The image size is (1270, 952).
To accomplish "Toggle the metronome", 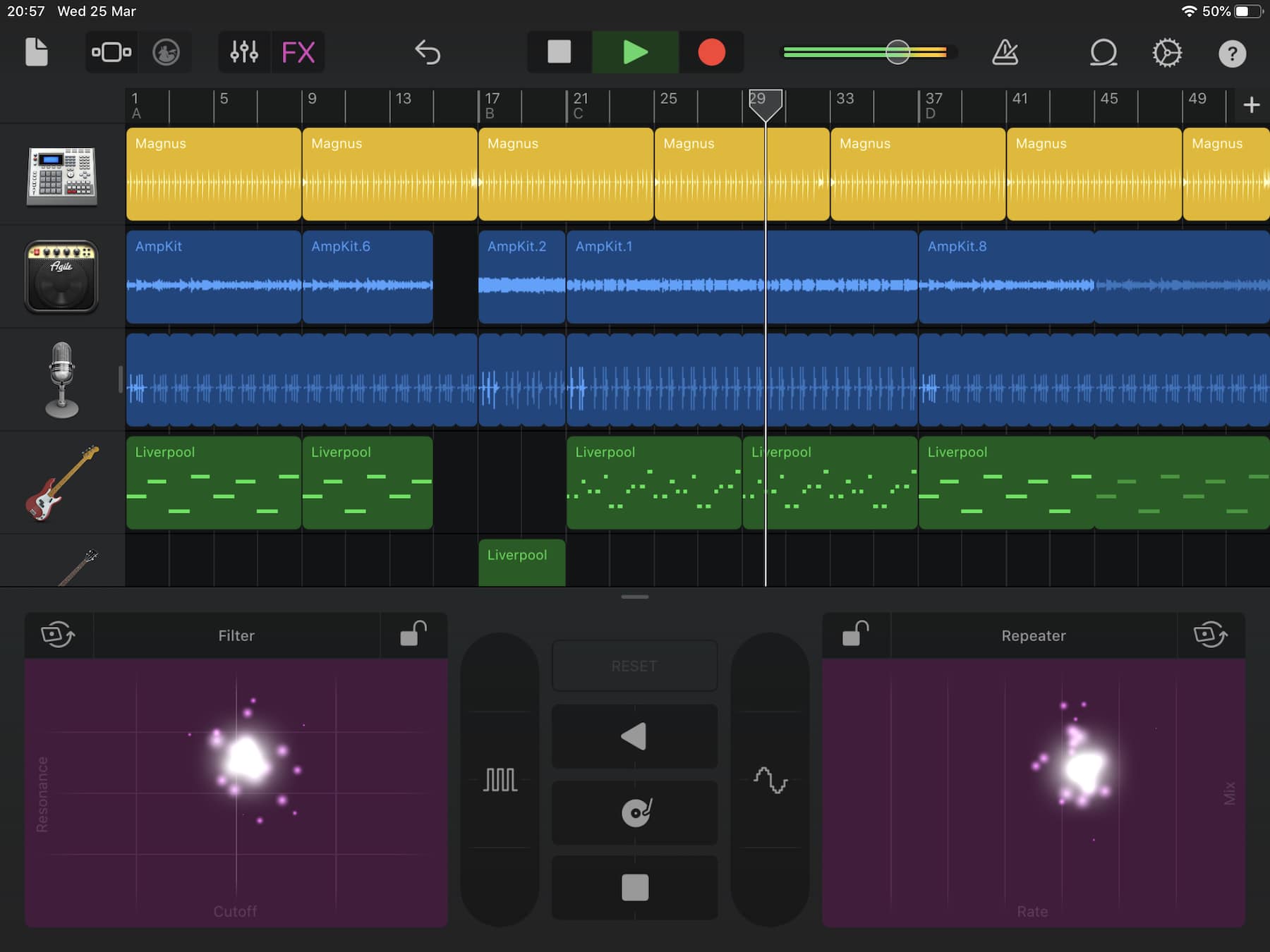I will click(1005, 52).
